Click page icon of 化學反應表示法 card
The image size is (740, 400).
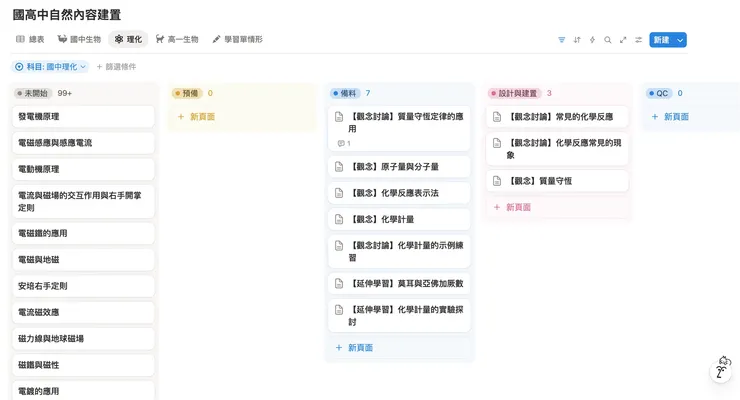[x=339, y=193]
